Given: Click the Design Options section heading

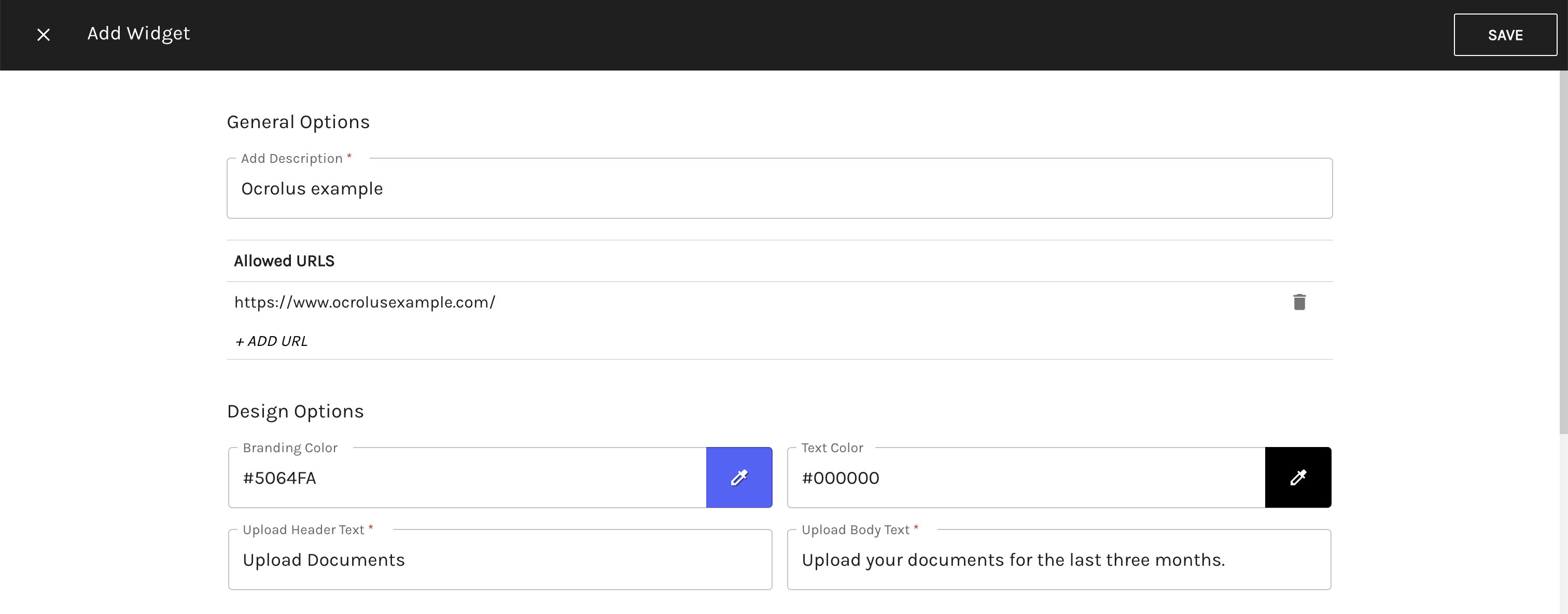Looking at the screenshot, I should [295, 411].
